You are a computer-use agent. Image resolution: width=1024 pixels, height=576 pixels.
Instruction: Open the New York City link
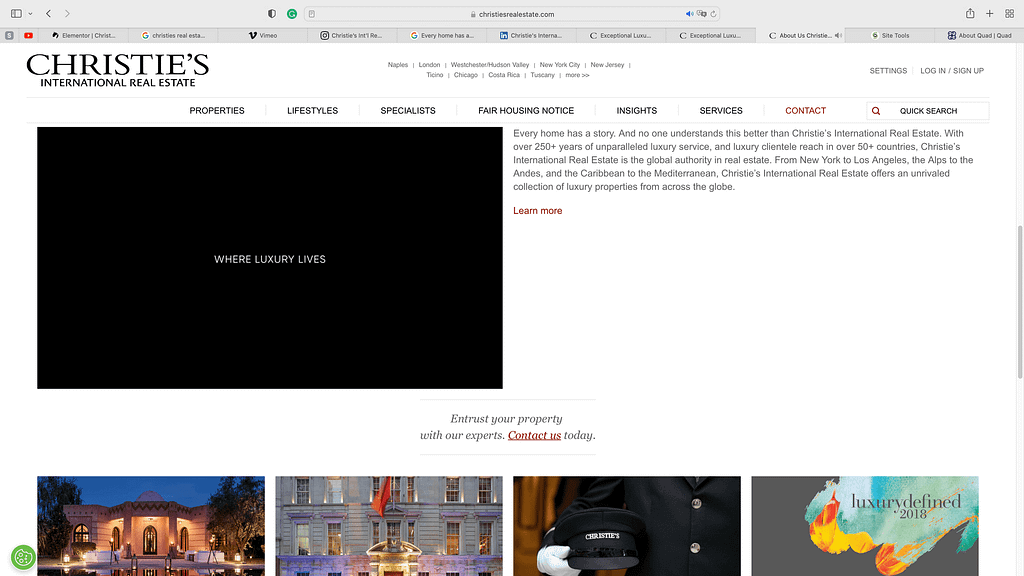(560, 65)
